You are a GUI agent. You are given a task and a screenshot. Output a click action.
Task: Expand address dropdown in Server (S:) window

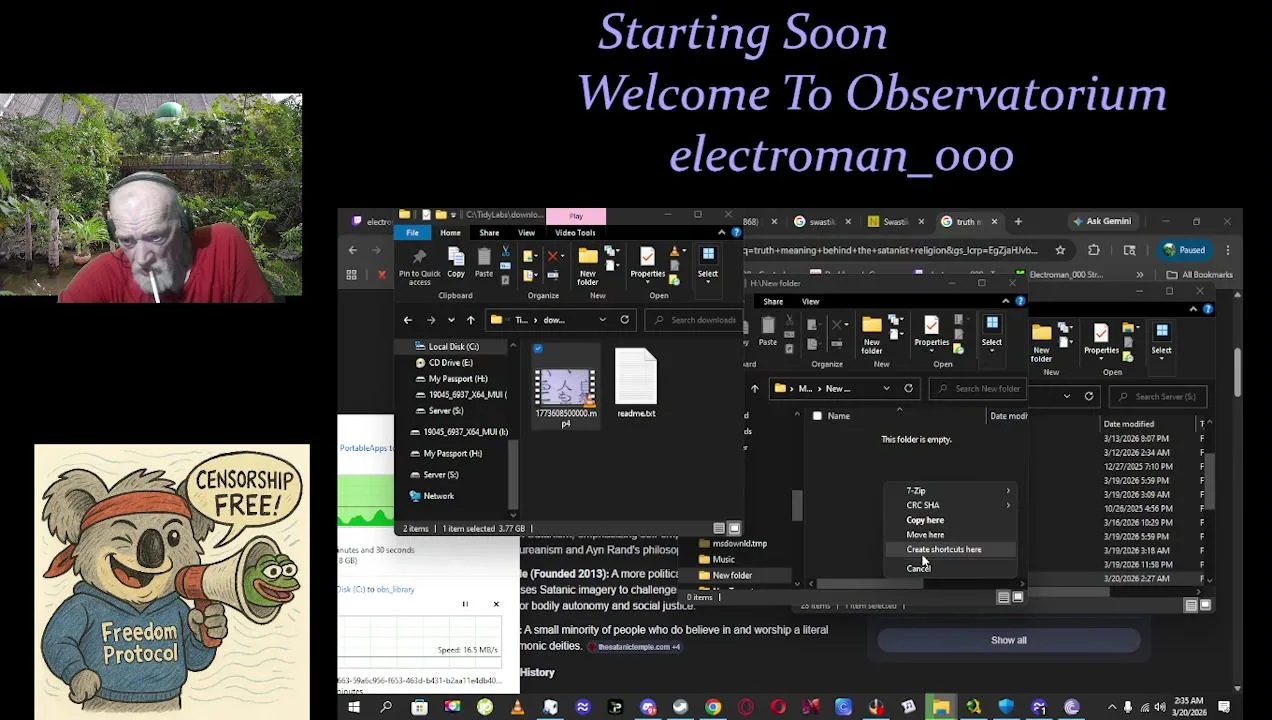1066,396
